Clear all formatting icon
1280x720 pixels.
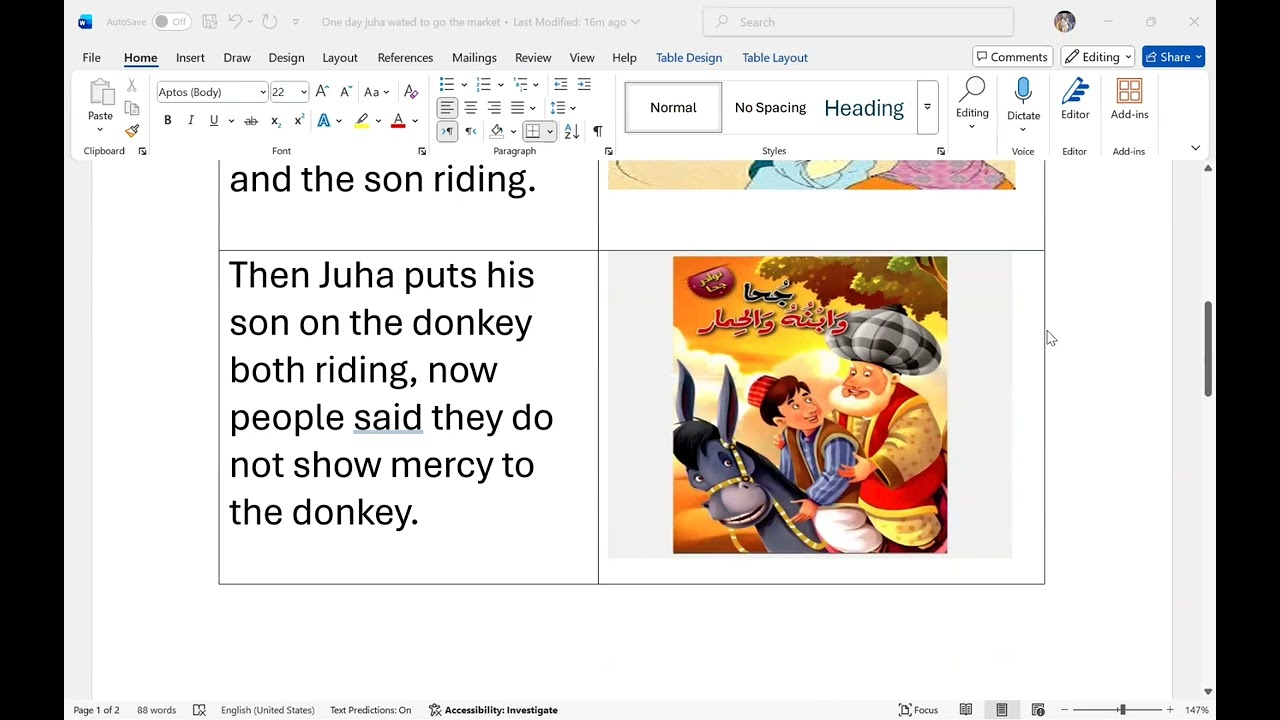click(x=411, y=92)
